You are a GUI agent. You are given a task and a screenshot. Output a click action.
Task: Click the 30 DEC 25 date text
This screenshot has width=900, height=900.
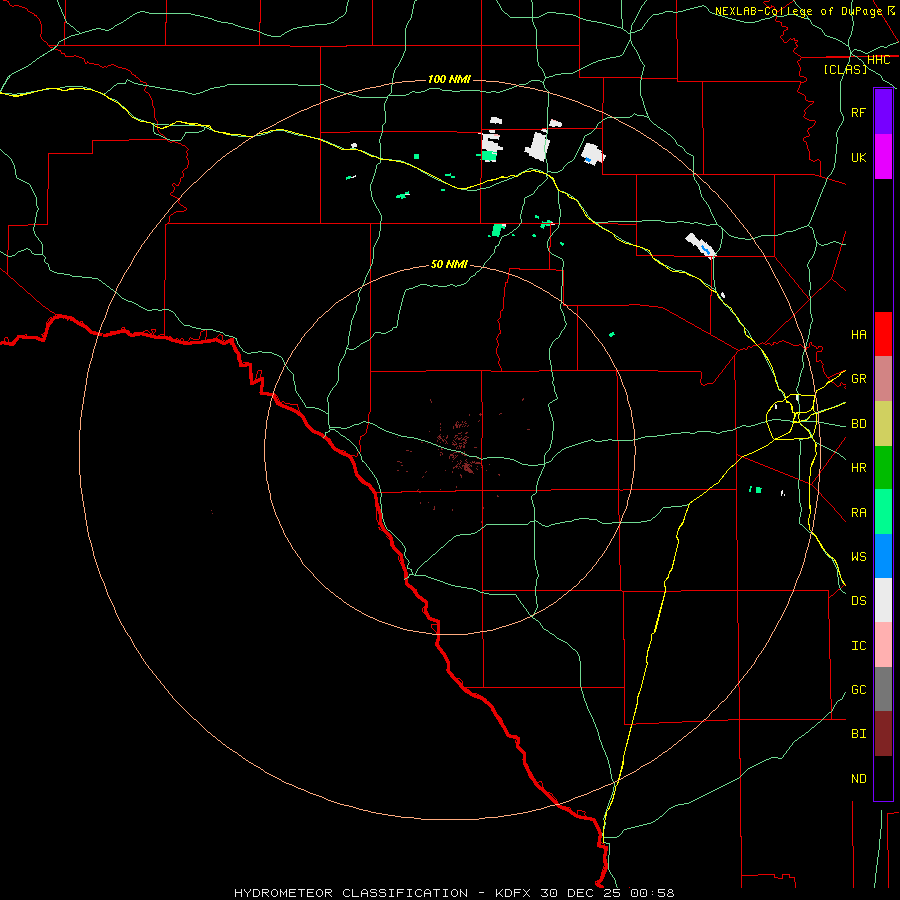581,893
